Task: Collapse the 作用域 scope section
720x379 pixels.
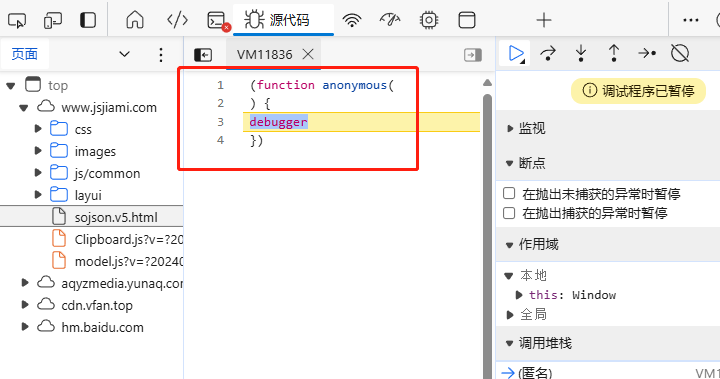Action: tap(509, 245)
